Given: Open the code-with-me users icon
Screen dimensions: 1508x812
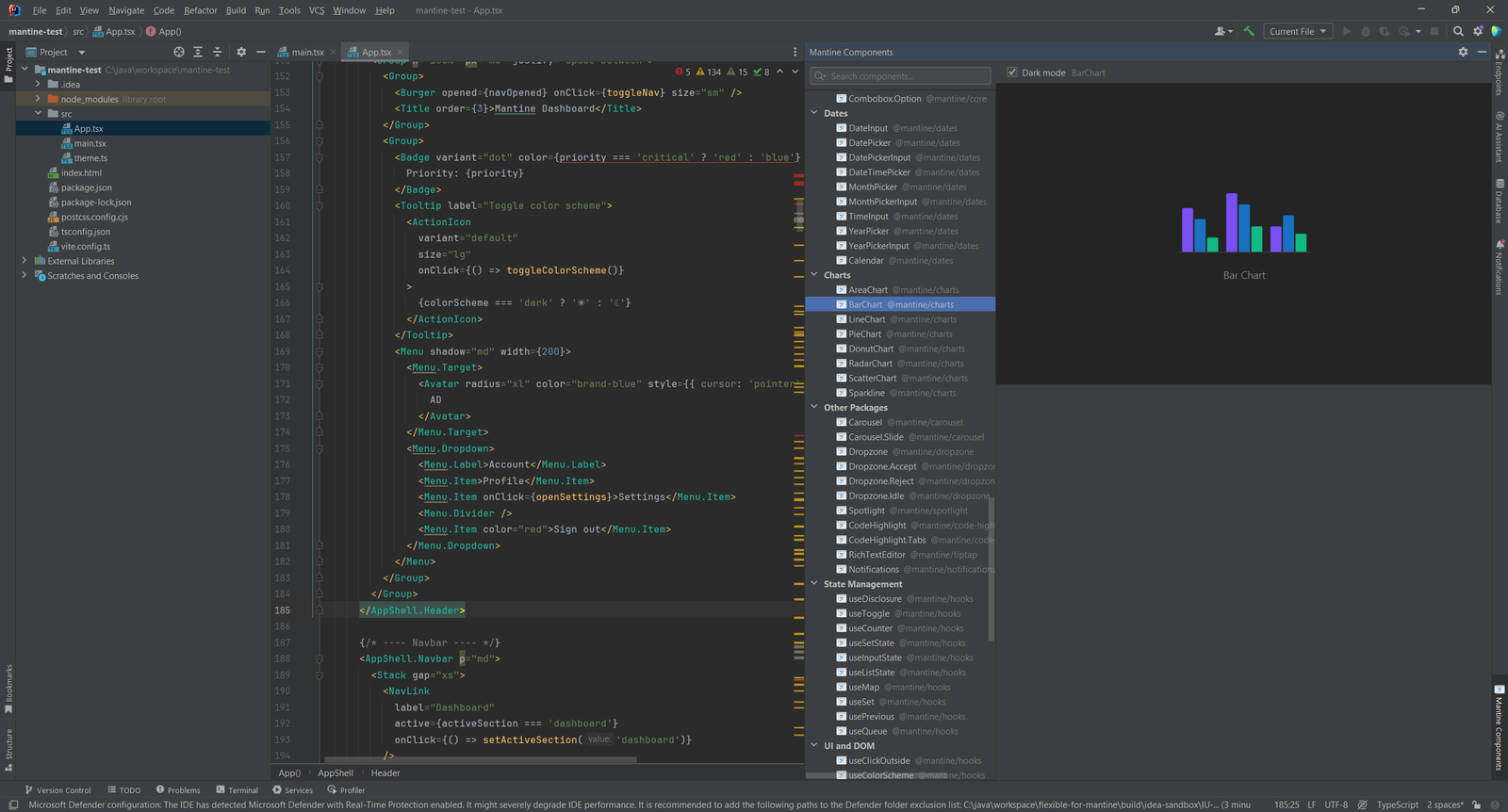Looking at the screenshot, I should (1223, 31).
